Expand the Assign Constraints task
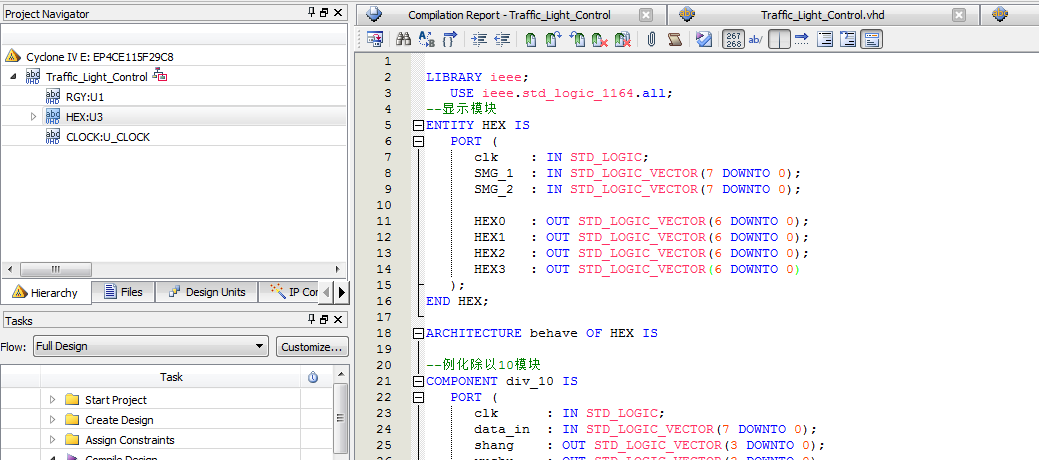The image size is (1039, 460). point(53,439)
